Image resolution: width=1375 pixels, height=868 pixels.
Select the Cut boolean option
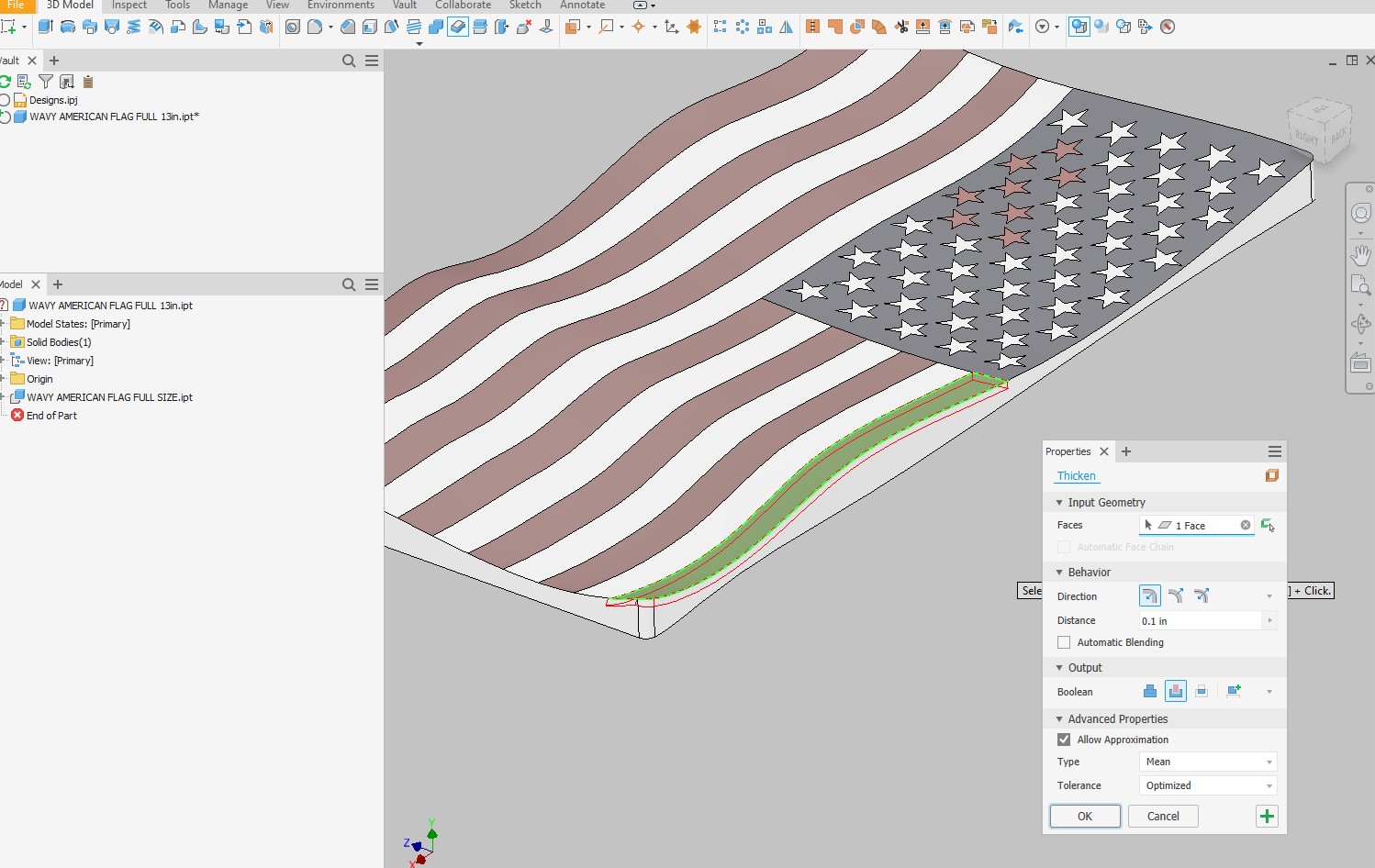pyautogui.click(x=1176, y=692)
